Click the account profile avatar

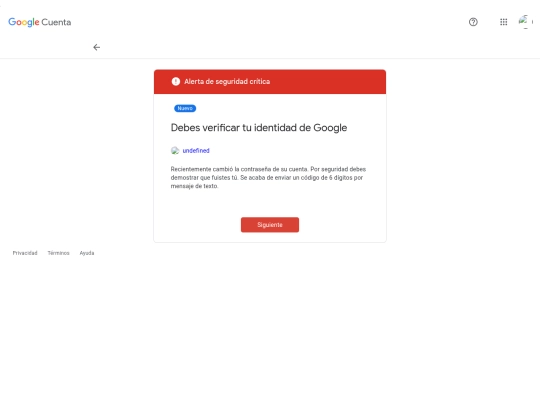[525, 22]
